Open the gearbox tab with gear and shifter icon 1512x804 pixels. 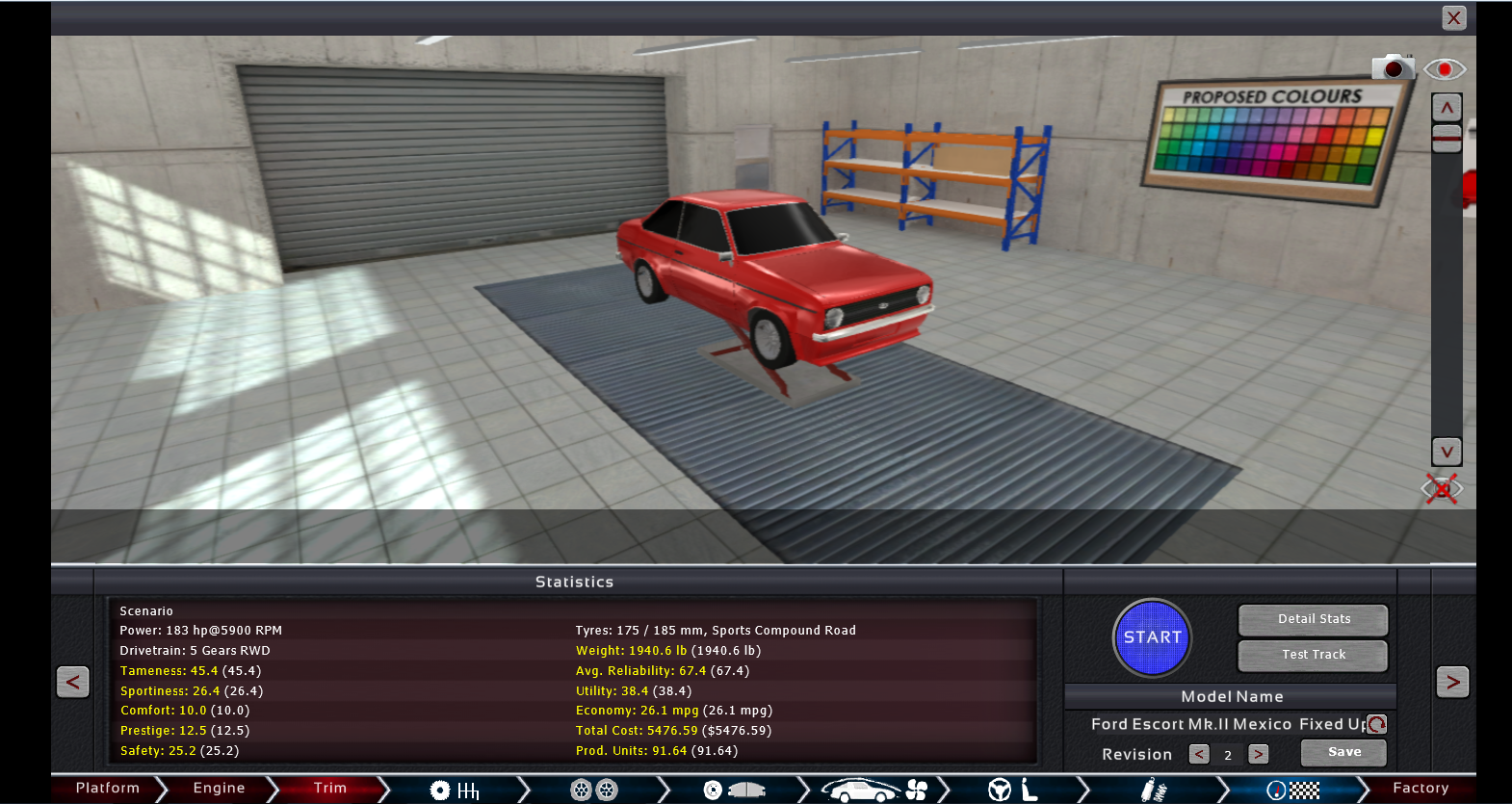tap(455, 791)
